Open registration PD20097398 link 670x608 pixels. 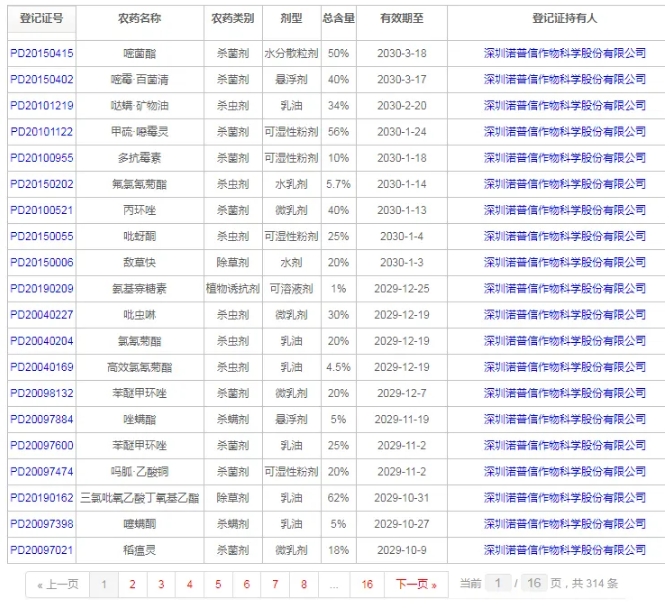42,524
